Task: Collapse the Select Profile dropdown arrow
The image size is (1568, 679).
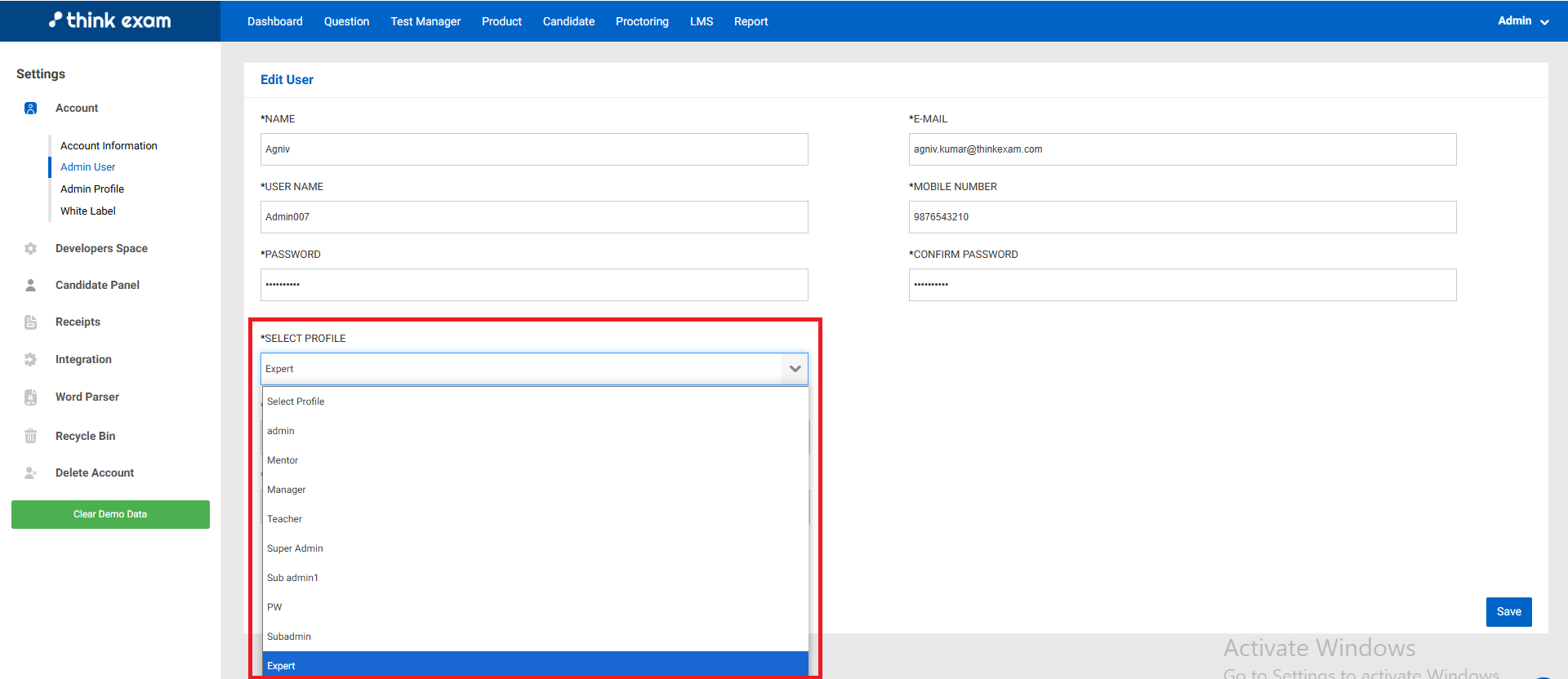Action: (x=795, y=369)
